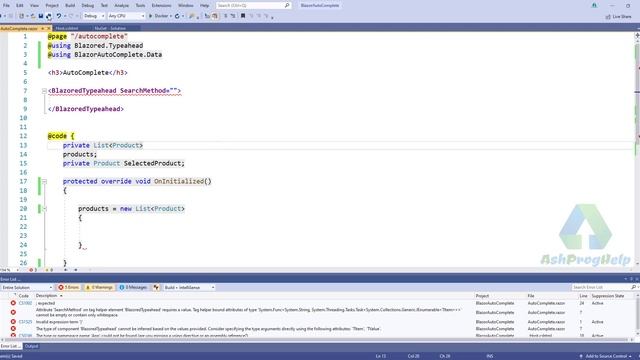Click the '@page "/autocomplete"' line in the editor
Screen dimensions: 640x360
(87, 37)
